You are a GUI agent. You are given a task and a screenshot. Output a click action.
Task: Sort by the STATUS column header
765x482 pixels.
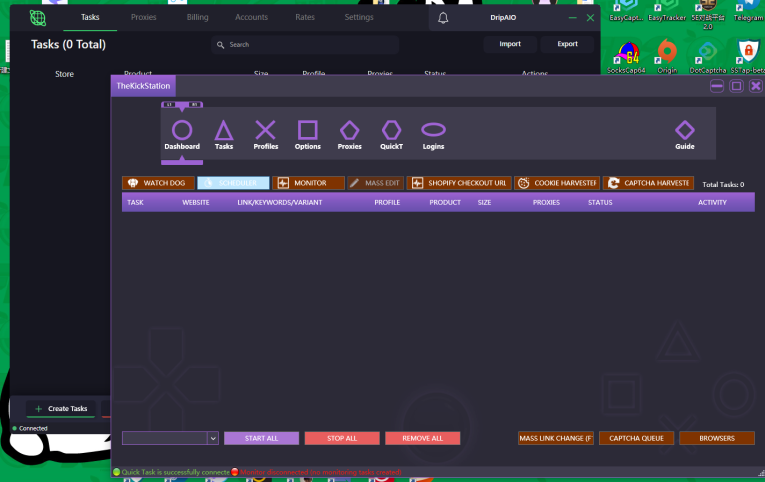(x=600, y=202)
